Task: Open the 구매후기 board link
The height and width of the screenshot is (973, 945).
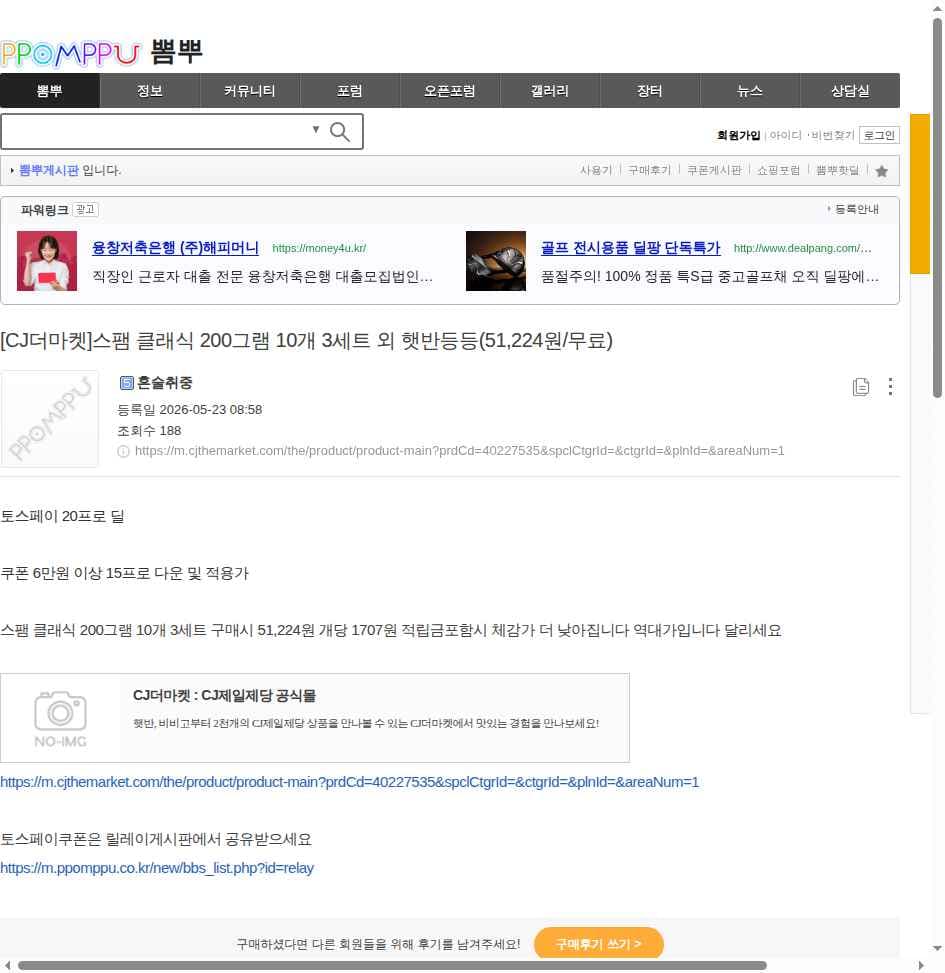Action: (649, 170)
